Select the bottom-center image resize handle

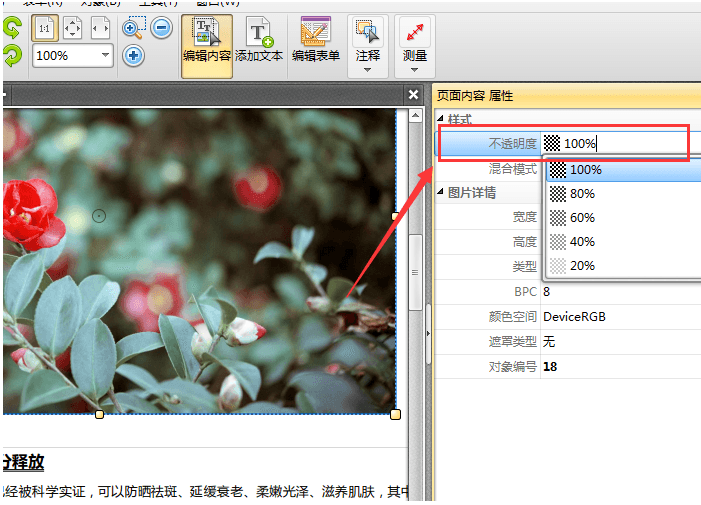tap(99, 415)
